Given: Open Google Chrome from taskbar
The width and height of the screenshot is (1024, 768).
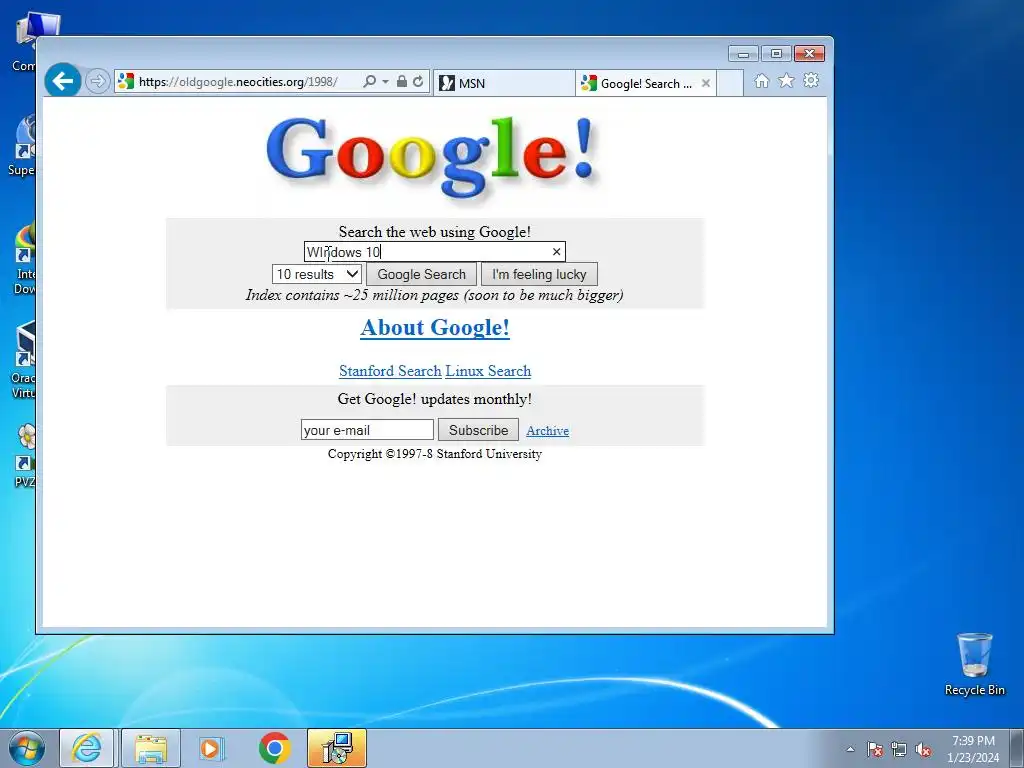Looking at the screenshot, I should pyautogui.click(x=274, y=748).
